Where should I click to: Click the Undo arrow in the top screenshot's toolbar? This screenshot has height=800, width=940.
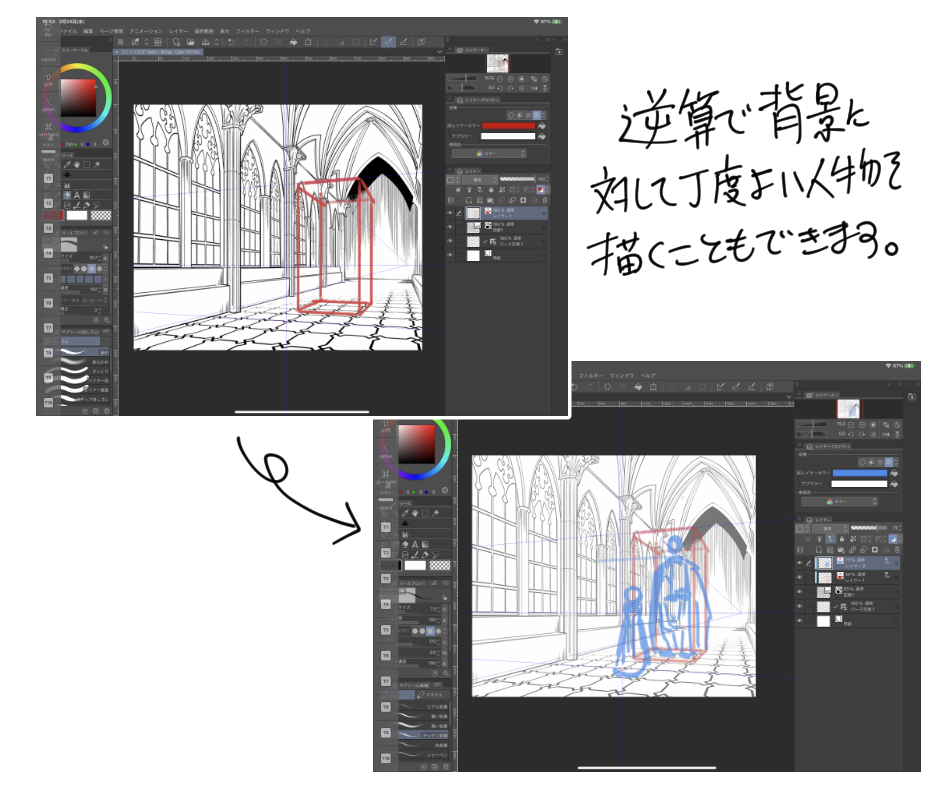[231, 42]
